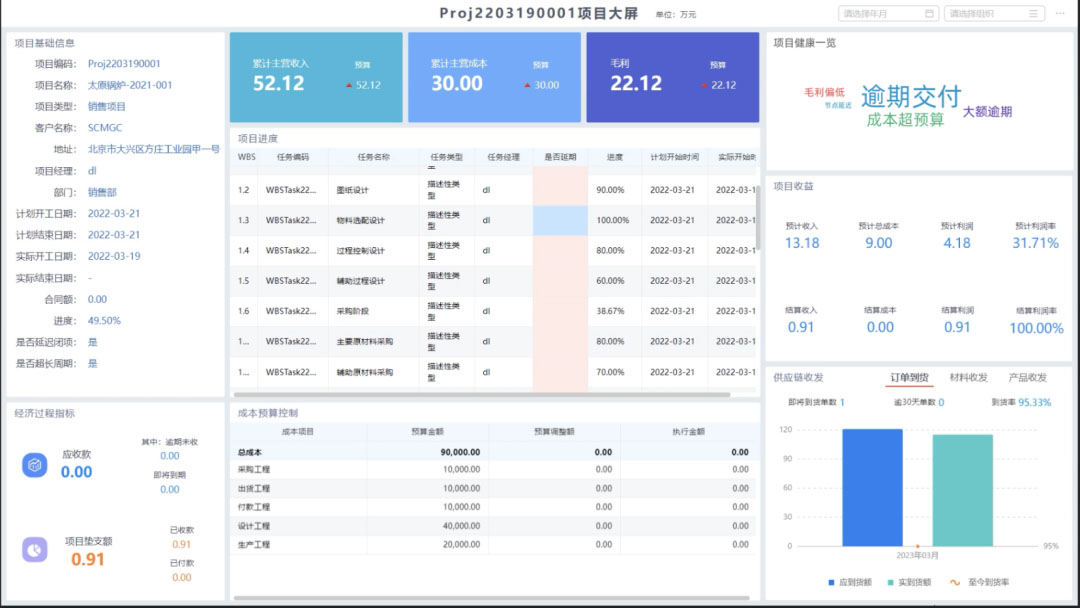Click the red triangle under 累计主营成本 预算
1080x608 pixels.
pos(527,85)
